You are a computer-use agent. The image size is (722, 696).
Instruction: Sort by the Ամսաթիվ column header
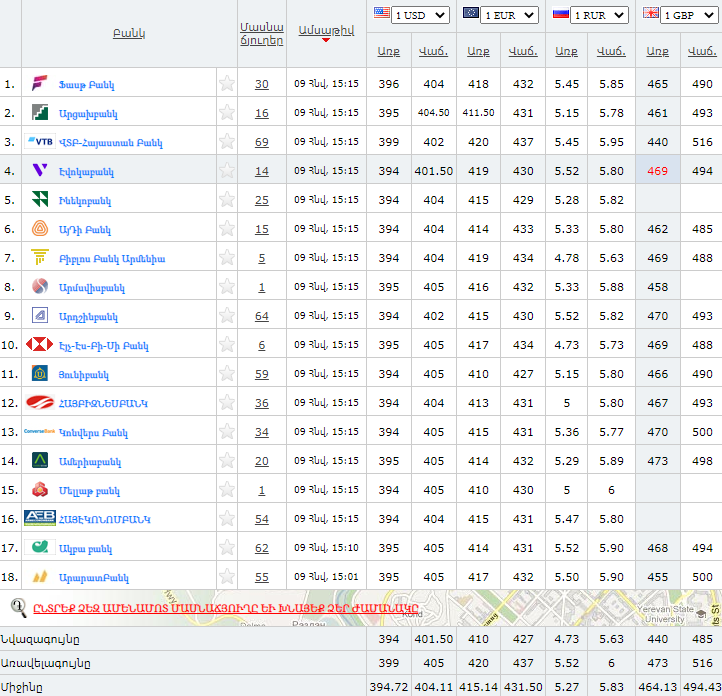326,30
